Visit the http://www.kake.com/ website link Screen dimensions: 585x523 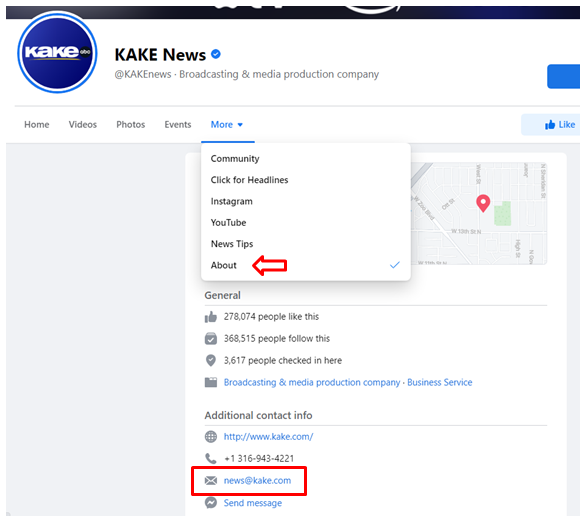pyautogui.click(x=268, y=436)
